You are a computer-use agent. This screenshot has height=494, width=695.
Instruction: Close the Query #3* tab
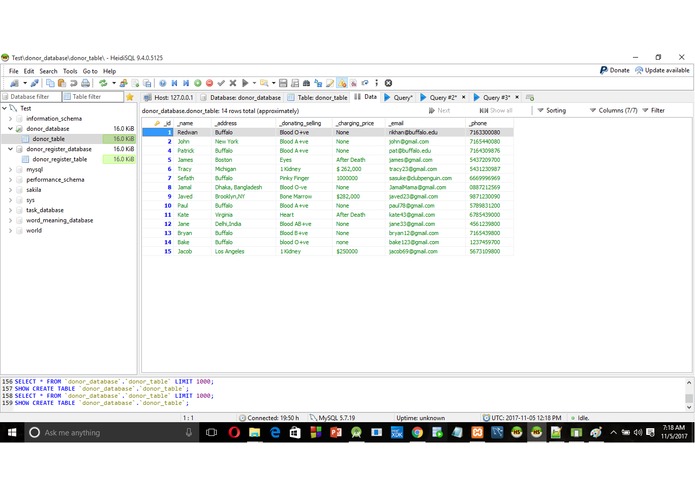coord(517,97)
